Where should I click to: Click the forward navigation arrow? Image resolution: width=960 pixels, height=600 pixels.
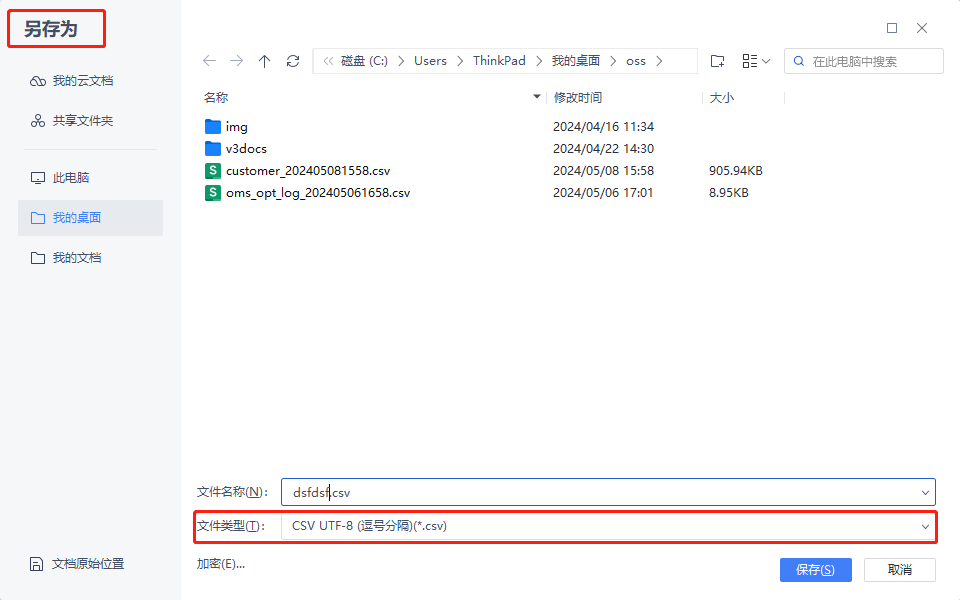point(236,61)
